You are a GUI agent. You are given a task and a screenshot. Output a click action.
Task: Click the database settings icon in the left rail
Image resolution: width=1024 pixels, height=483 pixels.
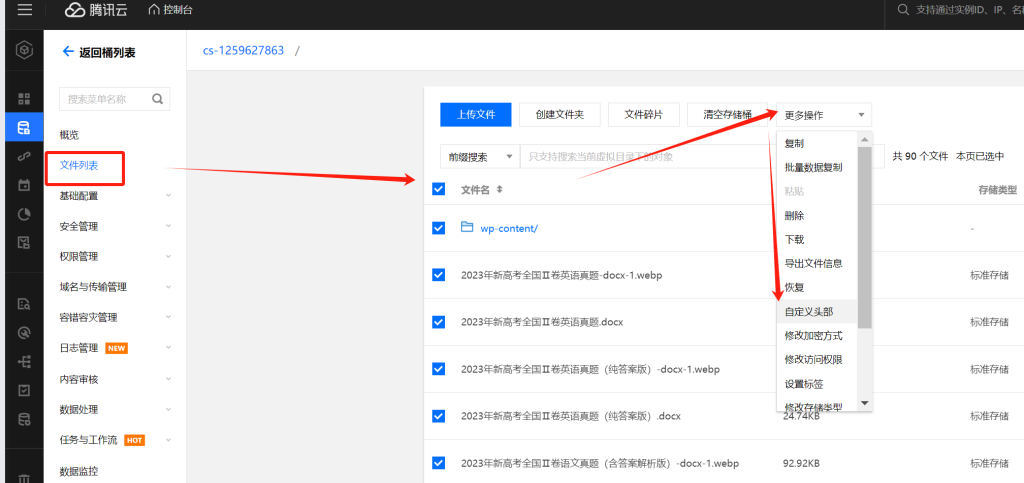pos(24,419)
